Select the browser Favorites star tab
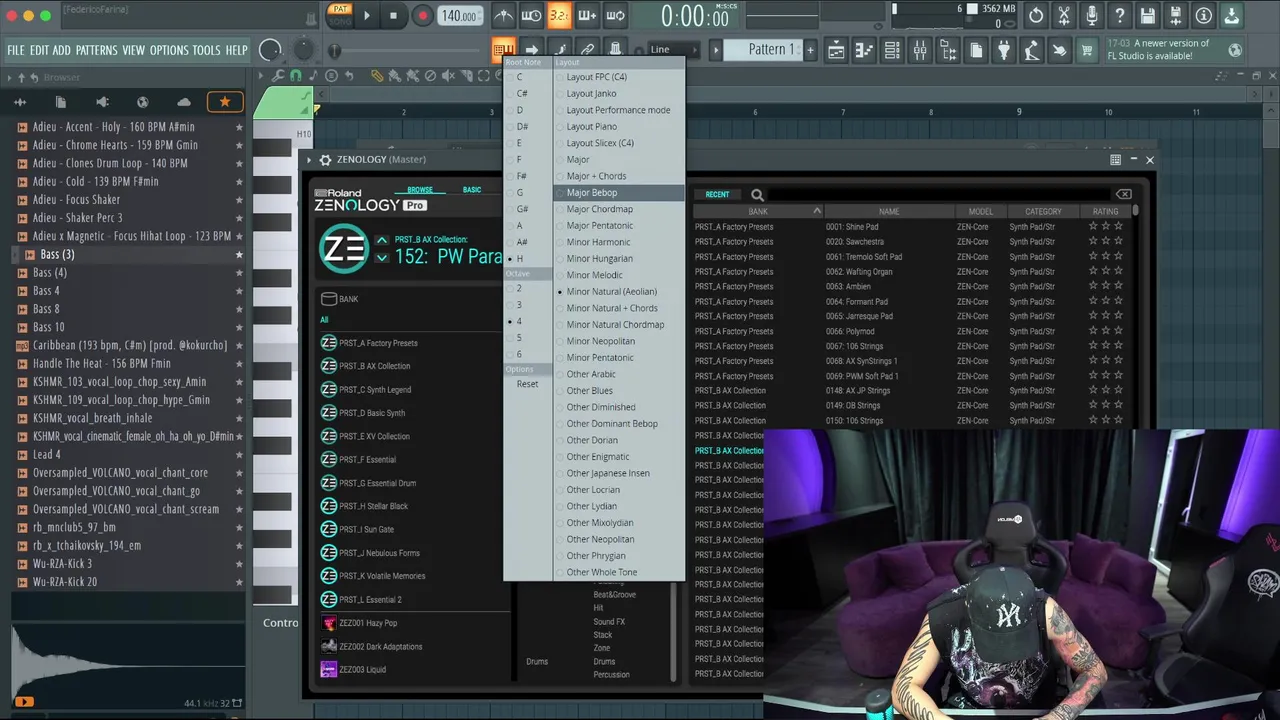Image resolution: width=1280 pixels, height=720 pixels. pyautogui.click(x=224, y=102)
